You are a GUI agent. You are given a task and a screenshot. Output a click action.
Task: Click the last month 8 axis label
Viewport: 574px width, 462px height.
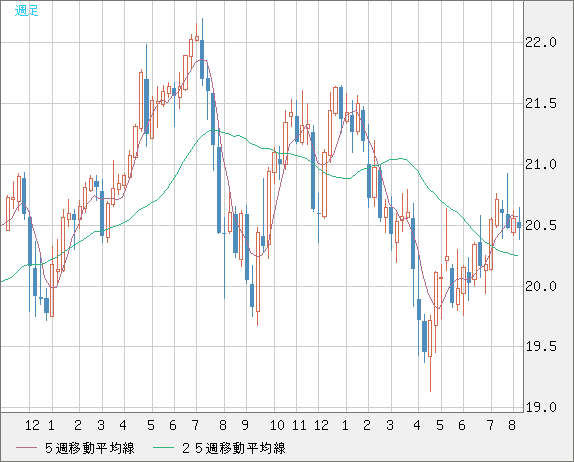(512, 425)
